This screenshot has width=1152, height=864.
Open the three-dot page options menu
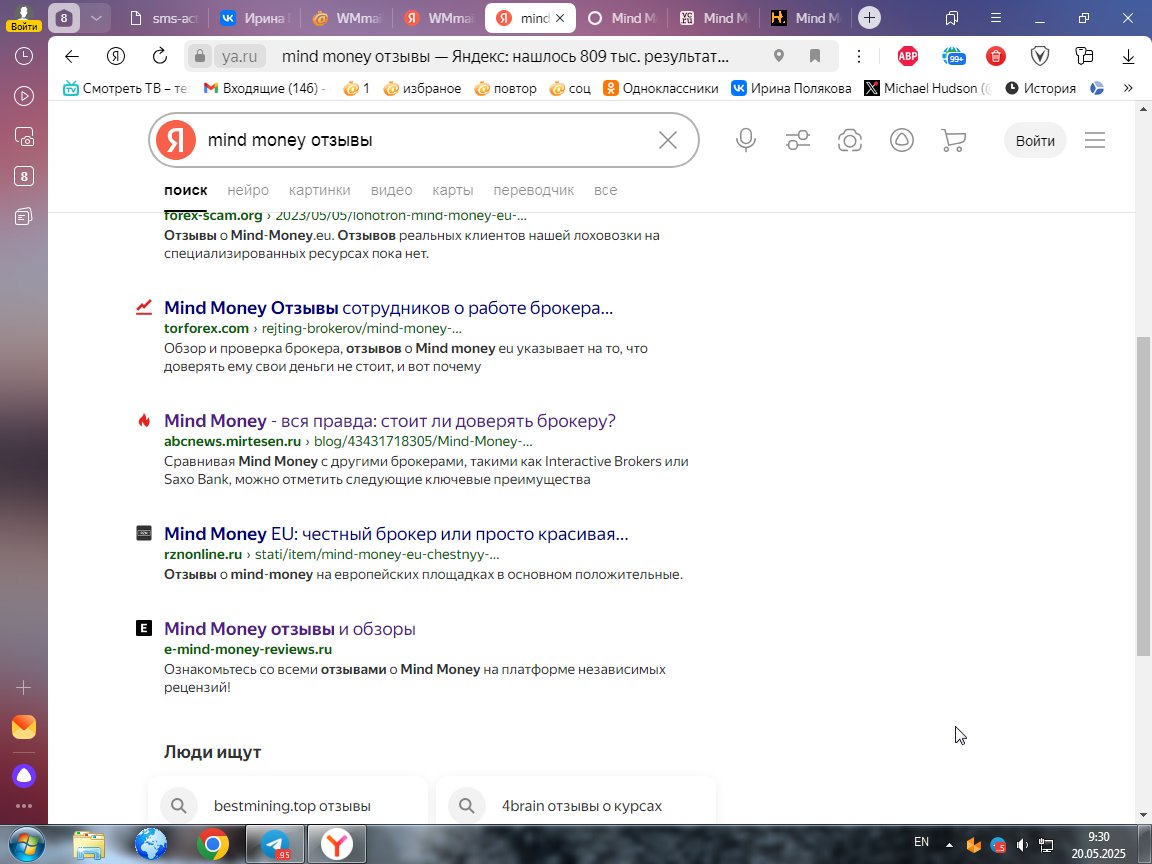859,56
